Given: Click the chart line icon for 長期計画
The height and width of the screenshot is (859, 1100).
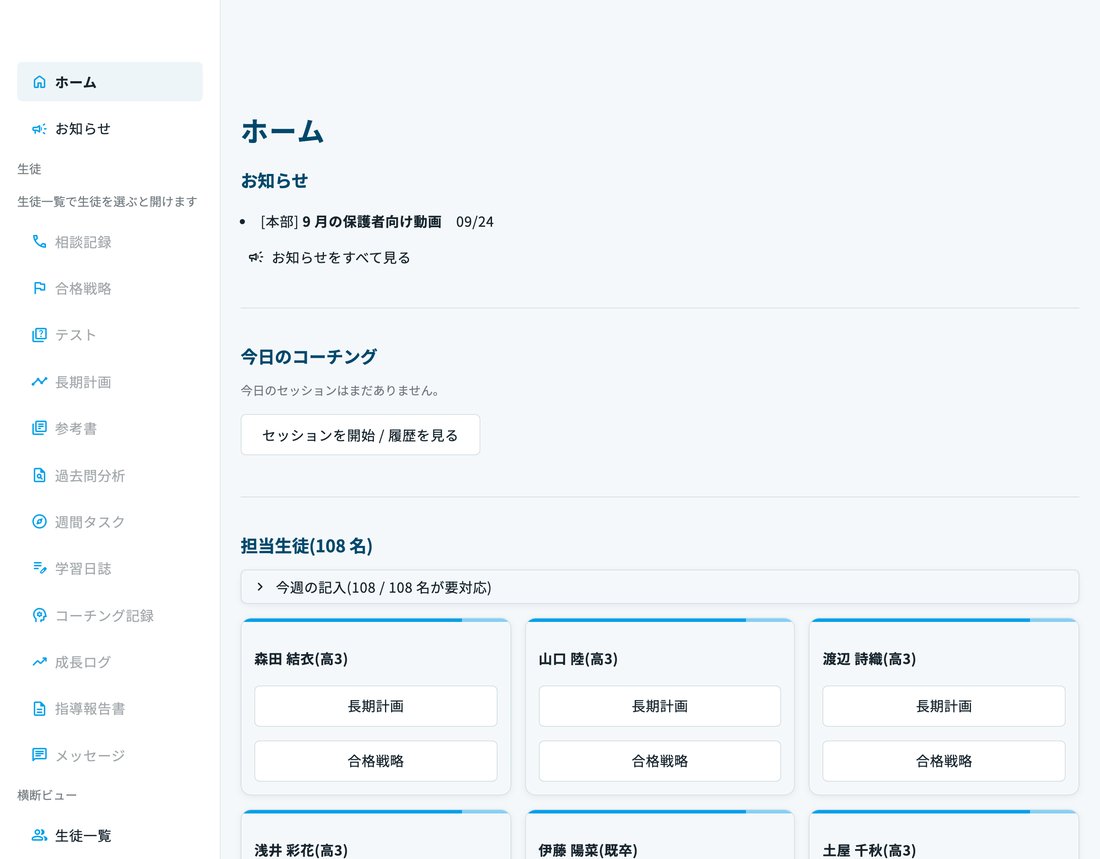Looking at the screenshot, I should 39,382.
